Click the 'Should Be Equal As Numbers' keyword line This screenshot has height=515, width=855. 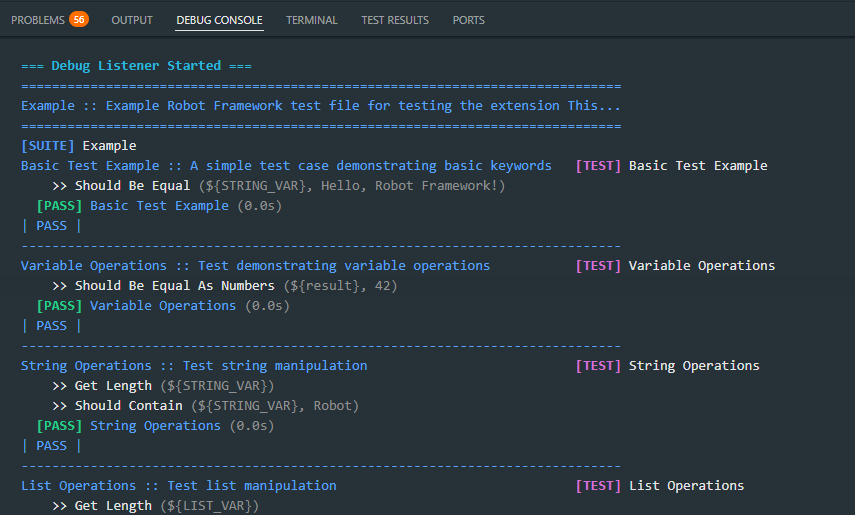[225, 286]
